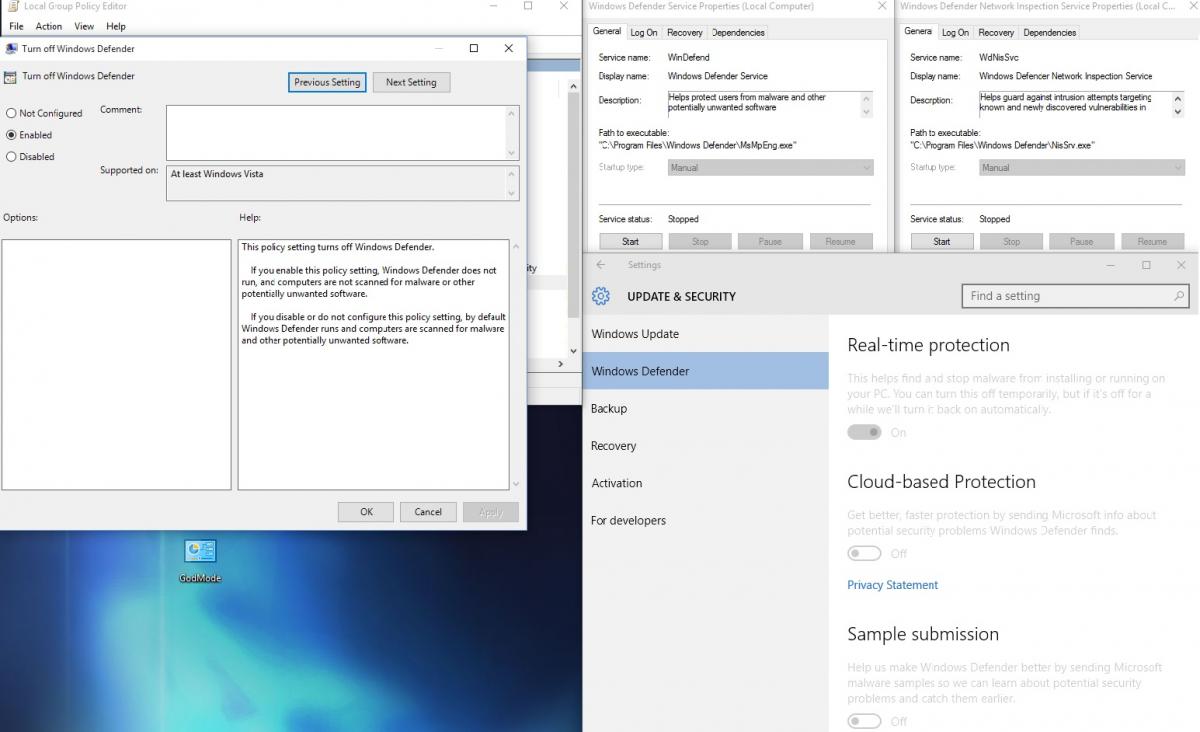This screenshot has height=732, width=1200.
Task: Click the Settings gear icon beside UPDATE & SECURITY
Action: pyautogui.click(x=600, y=296)
